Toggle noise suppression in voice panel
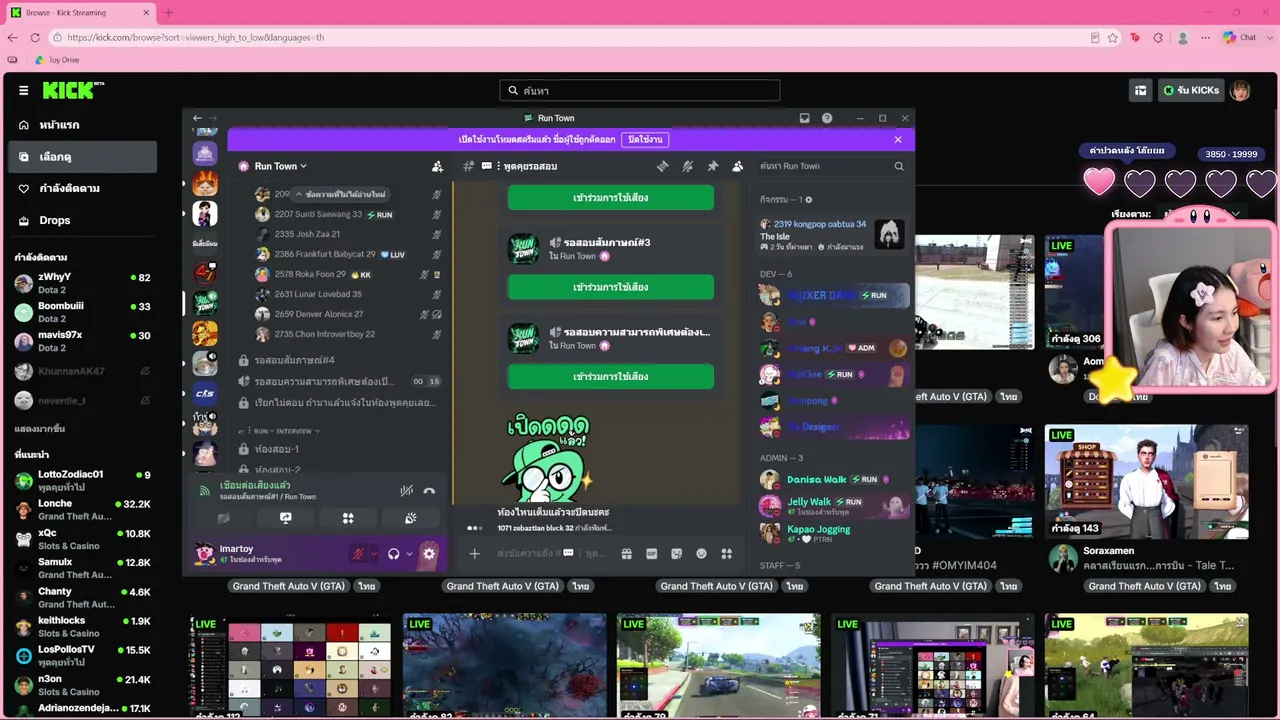Image resolution: width=1280 pixels, height=720 pixels. tap(406, 491)
